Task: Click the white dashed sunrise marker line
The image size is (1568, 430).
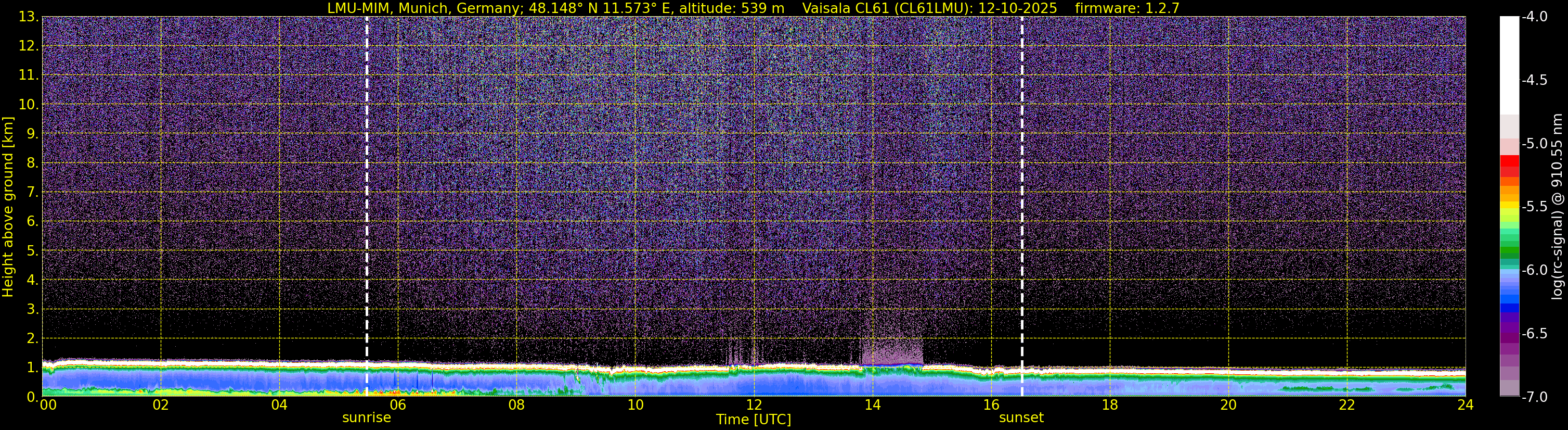Action: 367,207
